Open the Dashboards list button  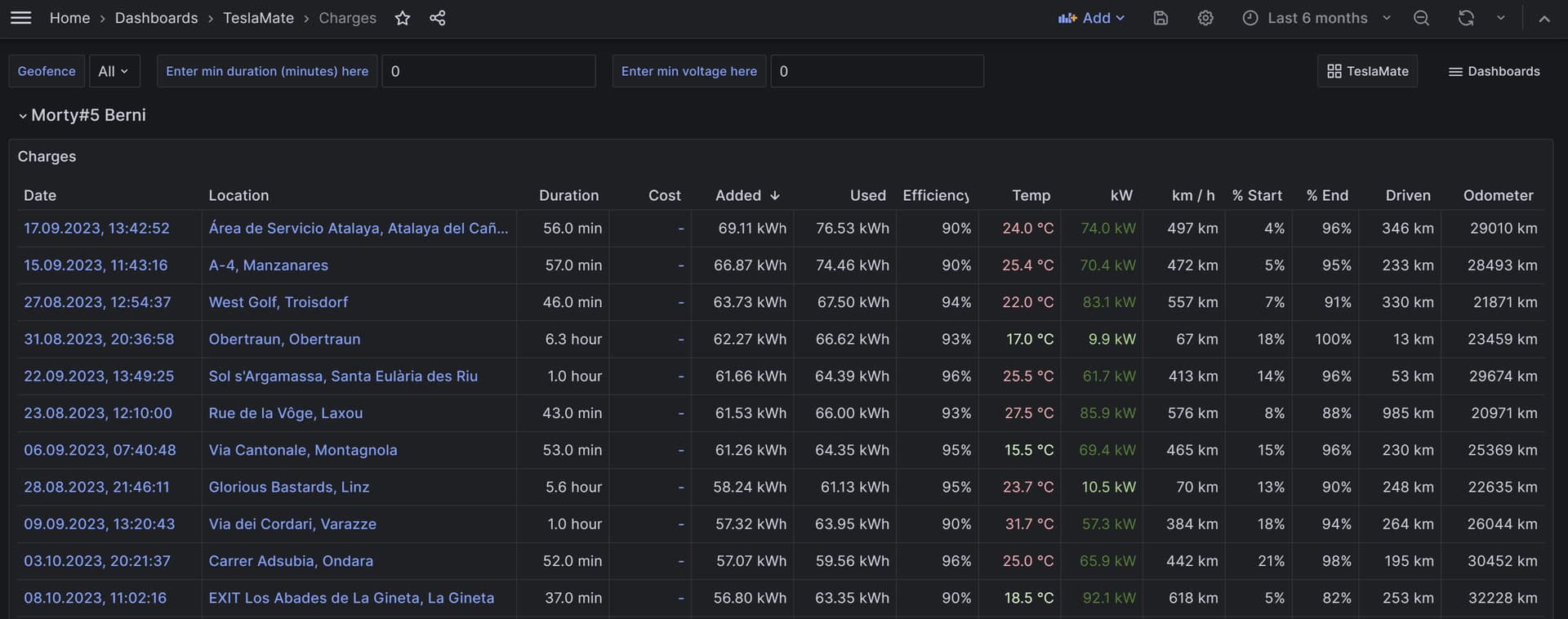[1494, 71]
